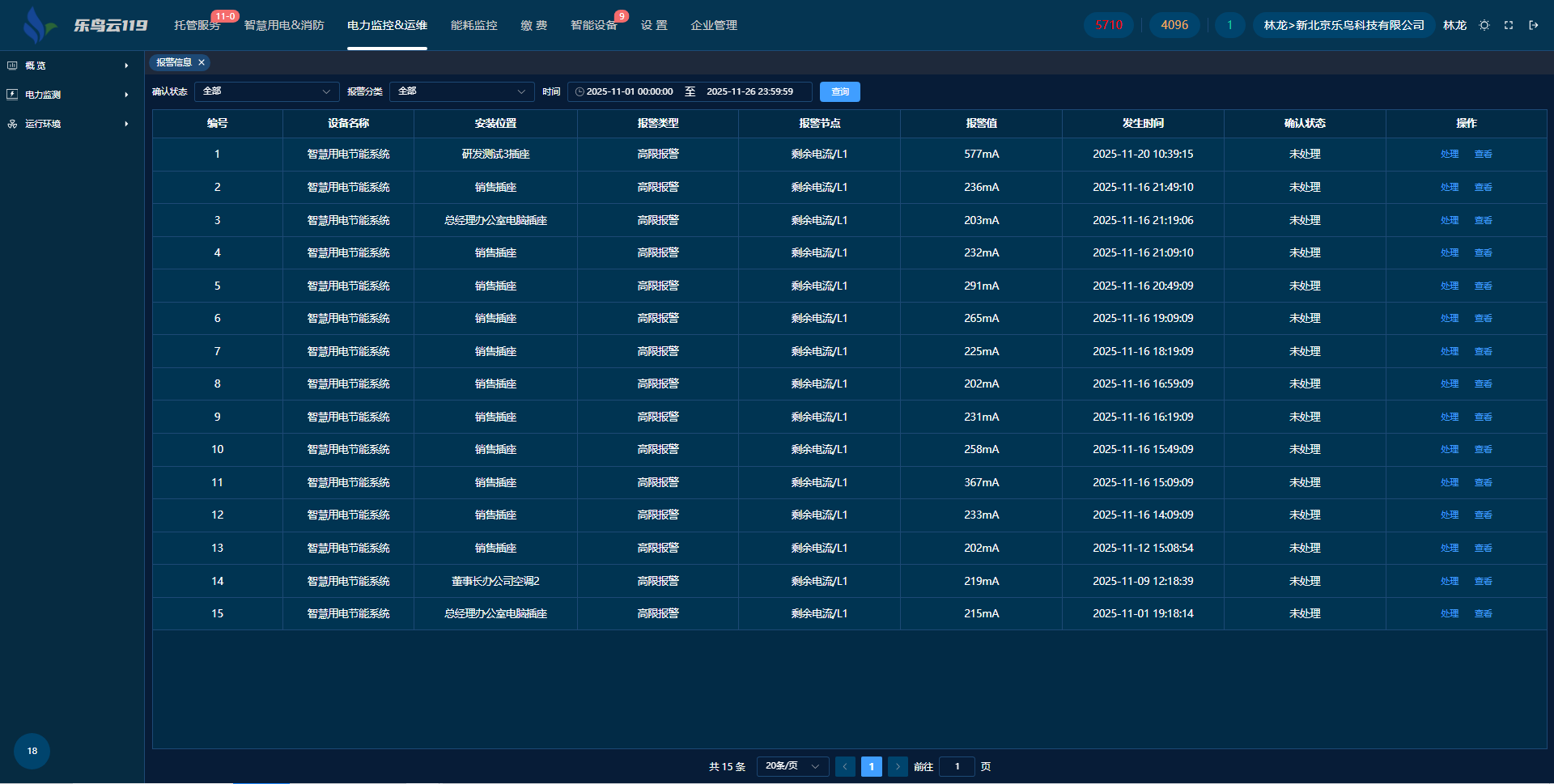Click 处理 link for alarm row 1
Image resolution: width=1554 pixels, height=784 pixels.
1449,155
